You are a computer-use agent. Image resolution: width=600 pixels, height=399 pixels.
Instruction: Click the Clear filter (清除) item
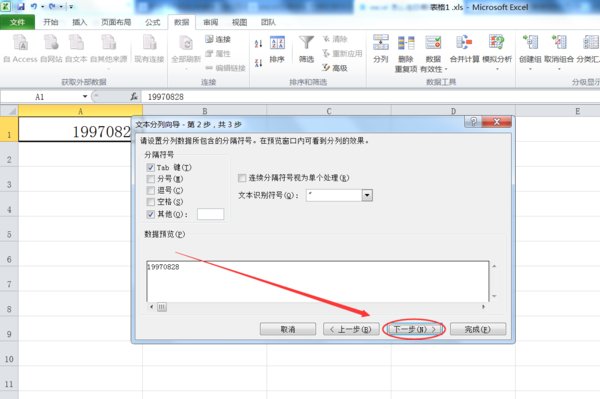click(x=335, y=39)
